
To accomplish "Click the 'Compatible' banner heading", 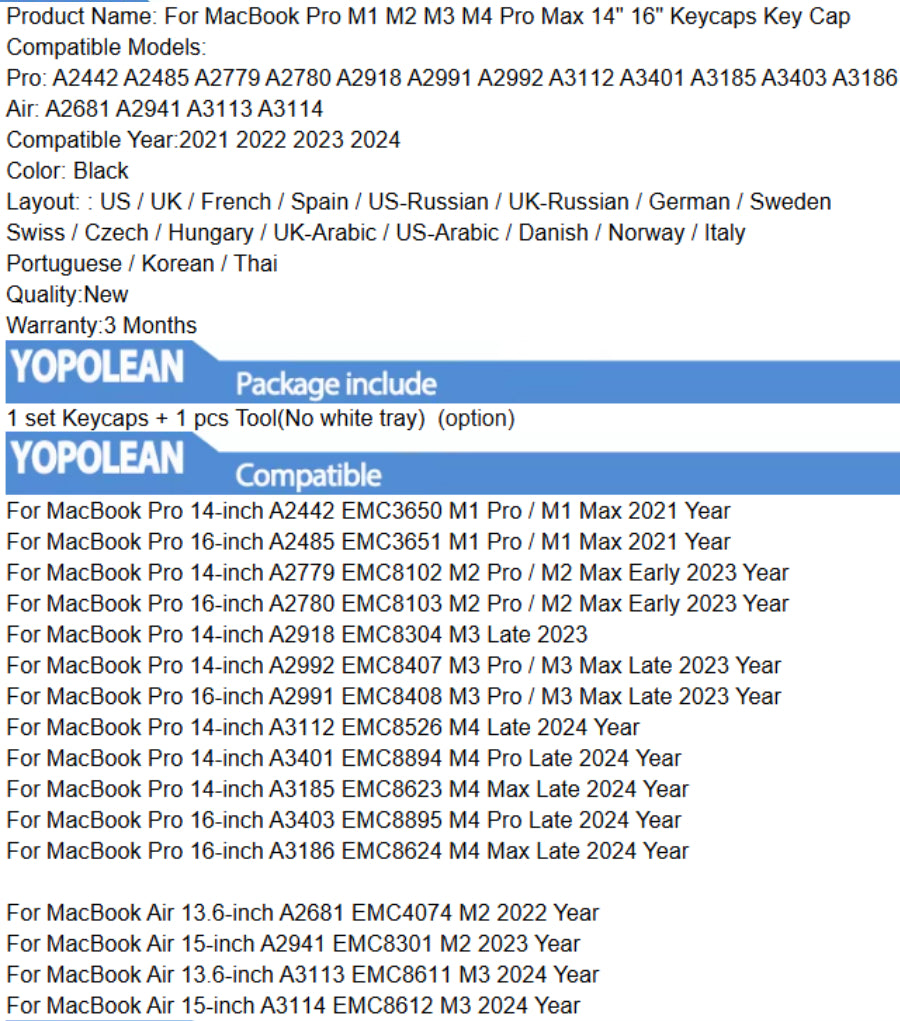I will pyautogui.click(x=309, y=475).
